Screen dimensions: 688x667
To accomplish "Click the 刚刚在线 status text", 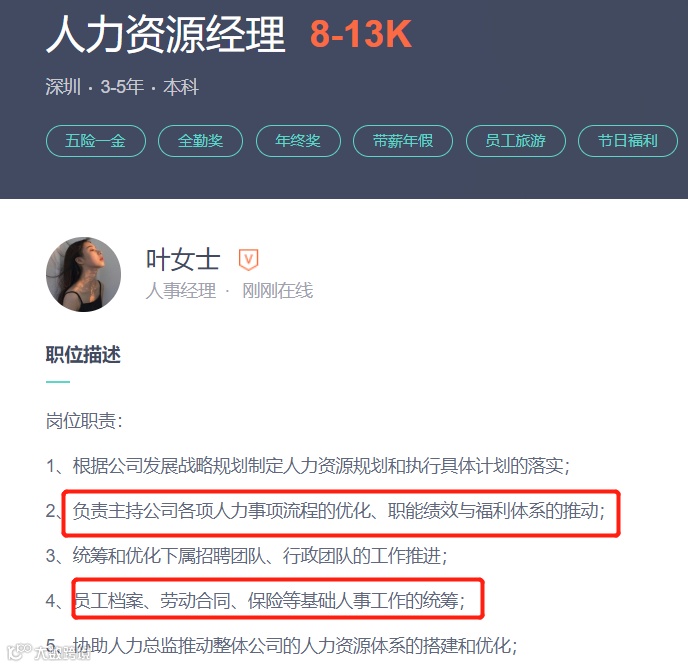I will 278,290.
